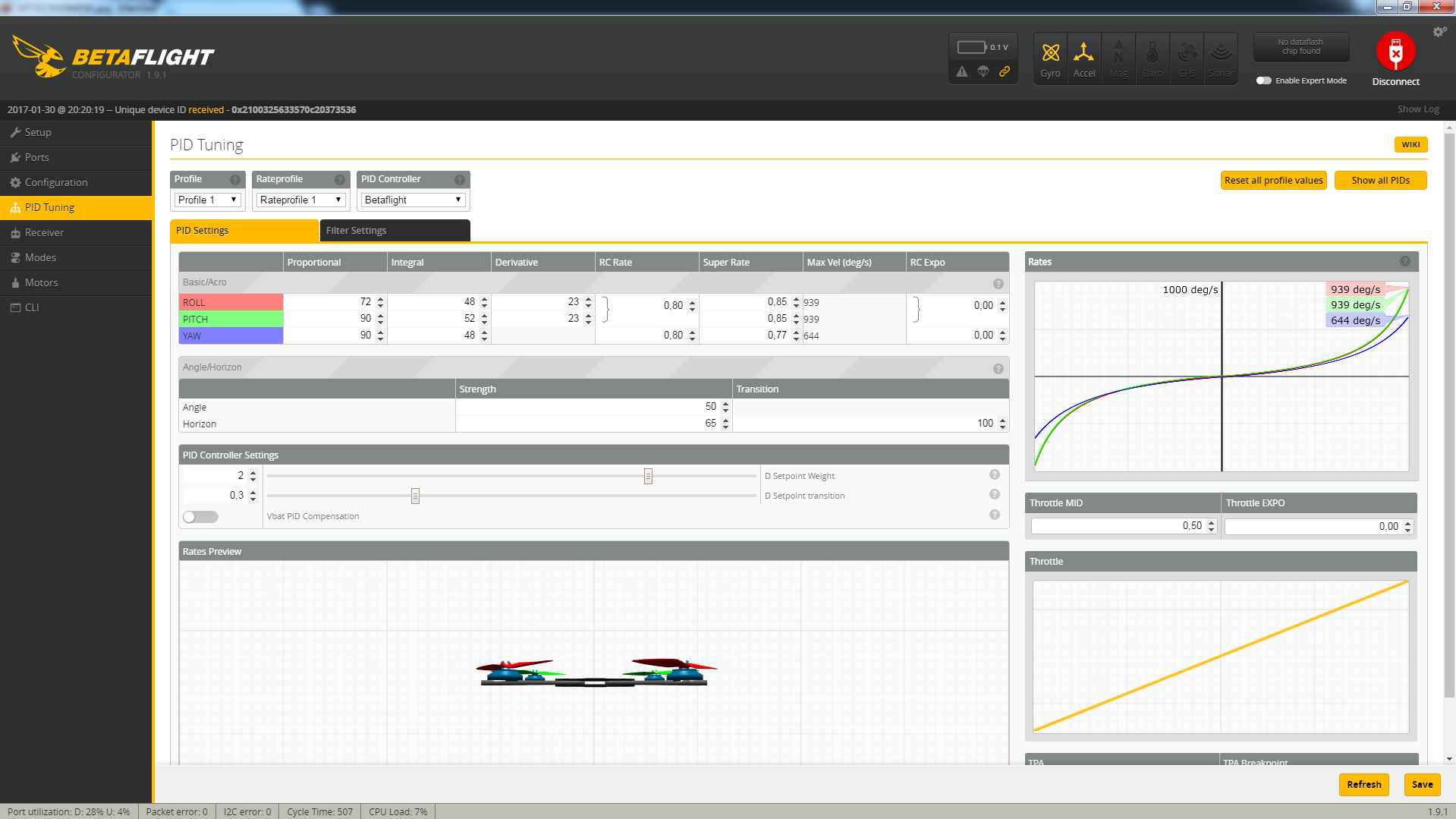Open help for Angle/Horizon section
This screenshot has width=1456, height=819.
click(998, 369)
